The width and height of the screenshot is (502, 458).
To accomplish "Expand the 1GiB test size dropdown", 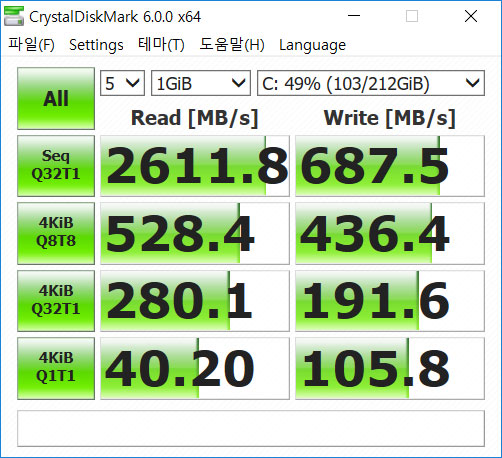I will [x=201, y=83].
